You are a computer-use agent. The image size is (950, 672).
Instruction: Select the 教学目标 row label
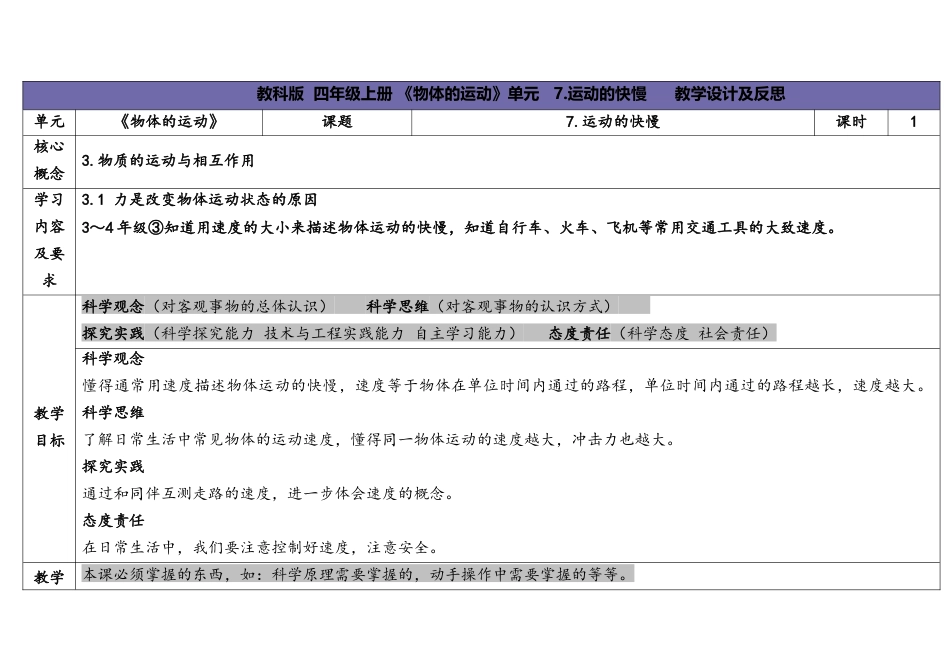pos(49,427)
